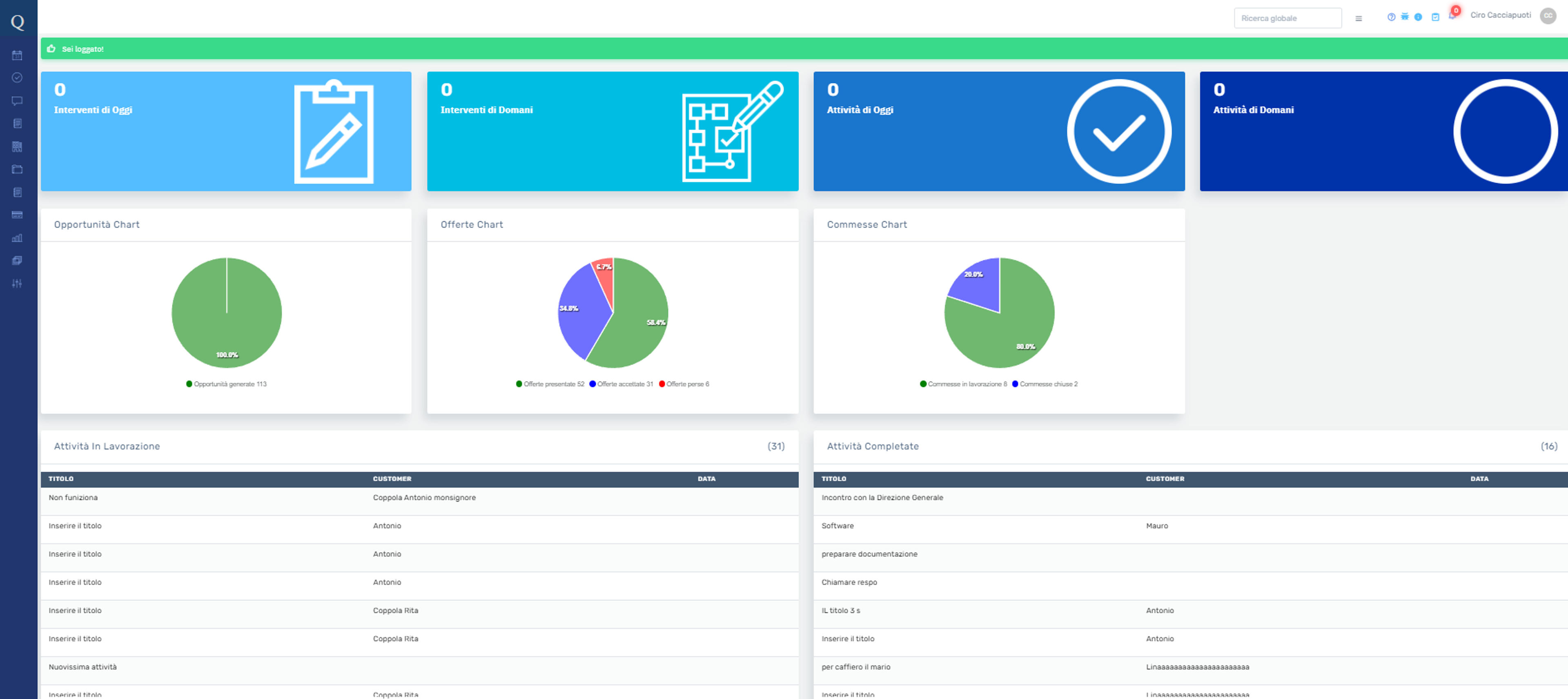The height and width of the screenshot is (699, 1568).
Task: Click the Q logo in the sidebar
Action: pos(18,22)
